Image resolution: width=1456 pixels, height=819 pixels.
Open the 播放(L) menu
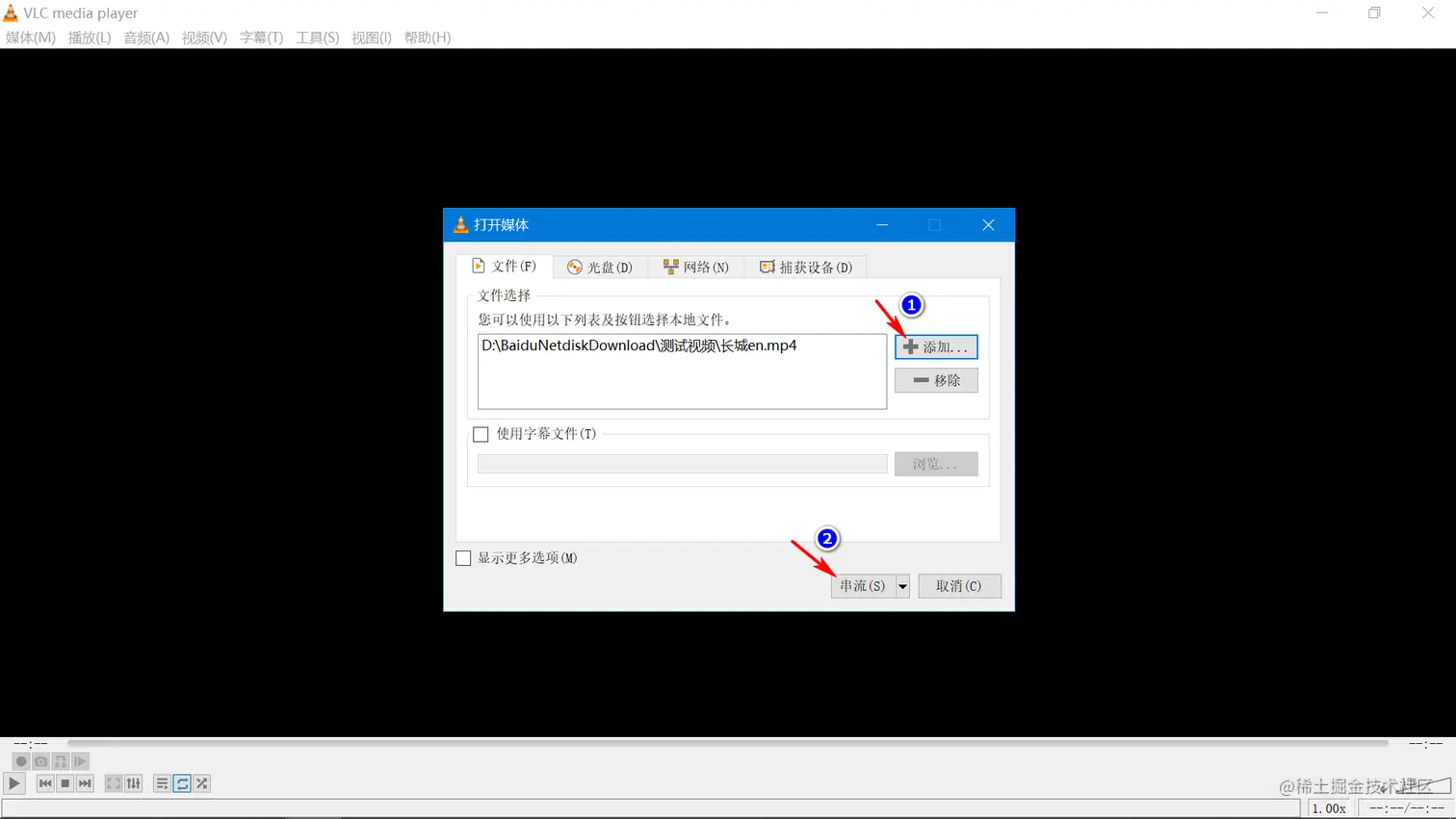(90, 38)
